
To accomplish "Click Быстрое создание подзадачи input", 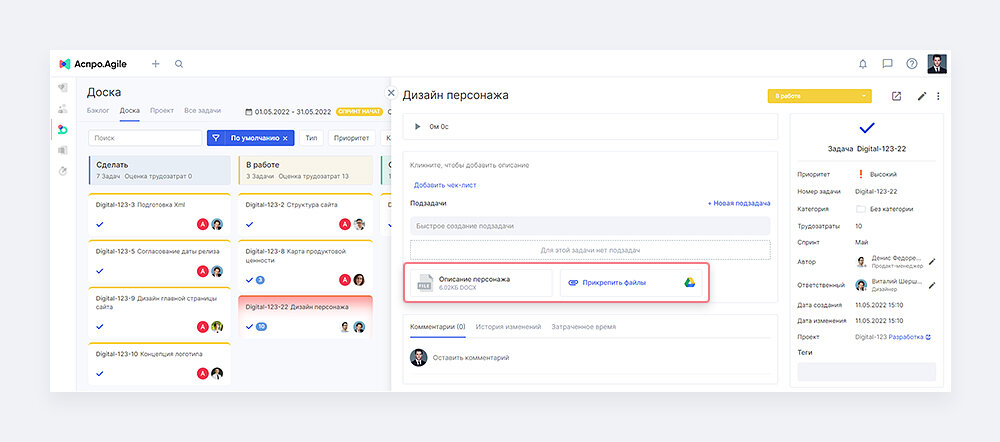I will (x=590, y=226).
